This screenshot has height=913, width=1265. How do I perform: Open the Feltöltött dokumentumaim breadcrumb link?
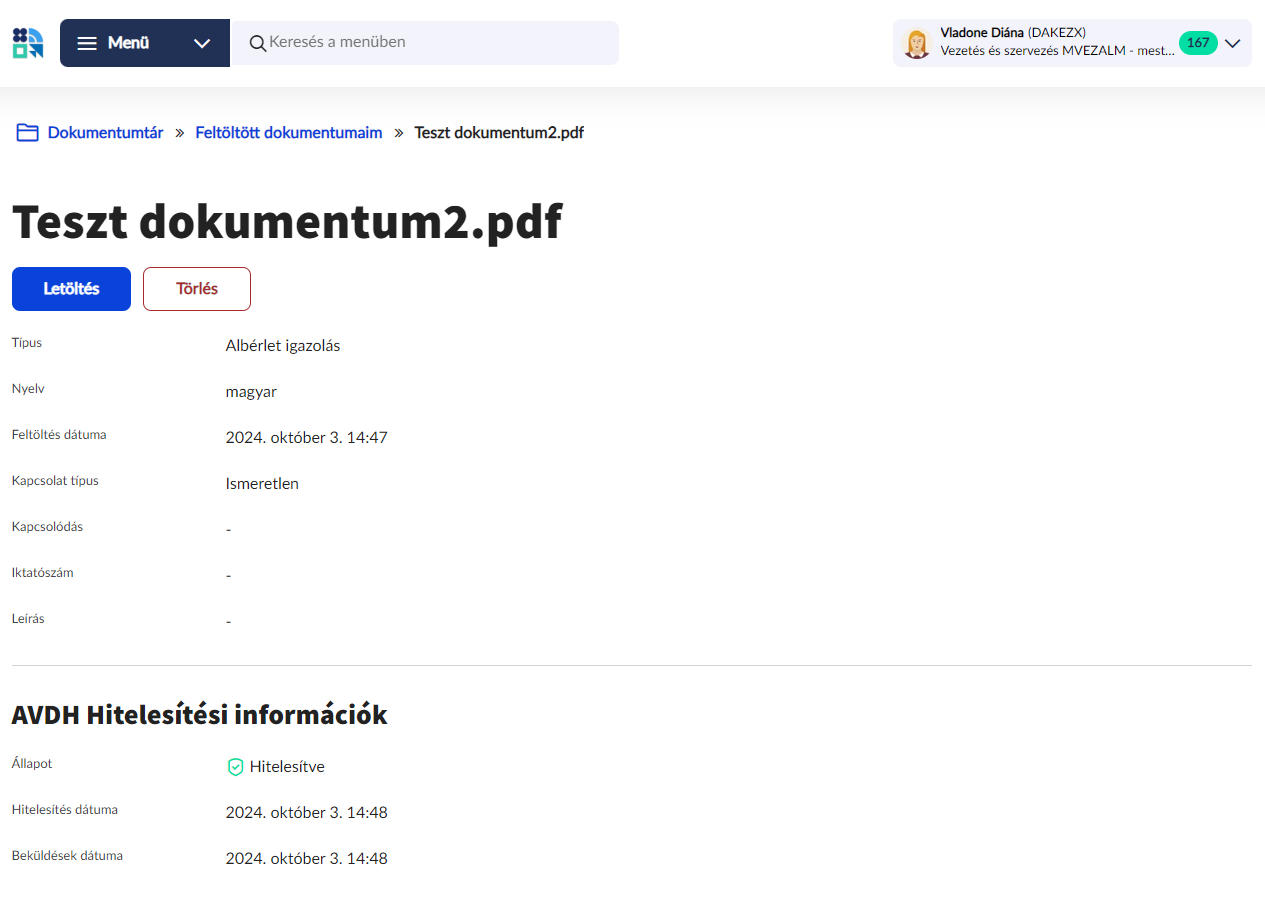pos(288,133)
